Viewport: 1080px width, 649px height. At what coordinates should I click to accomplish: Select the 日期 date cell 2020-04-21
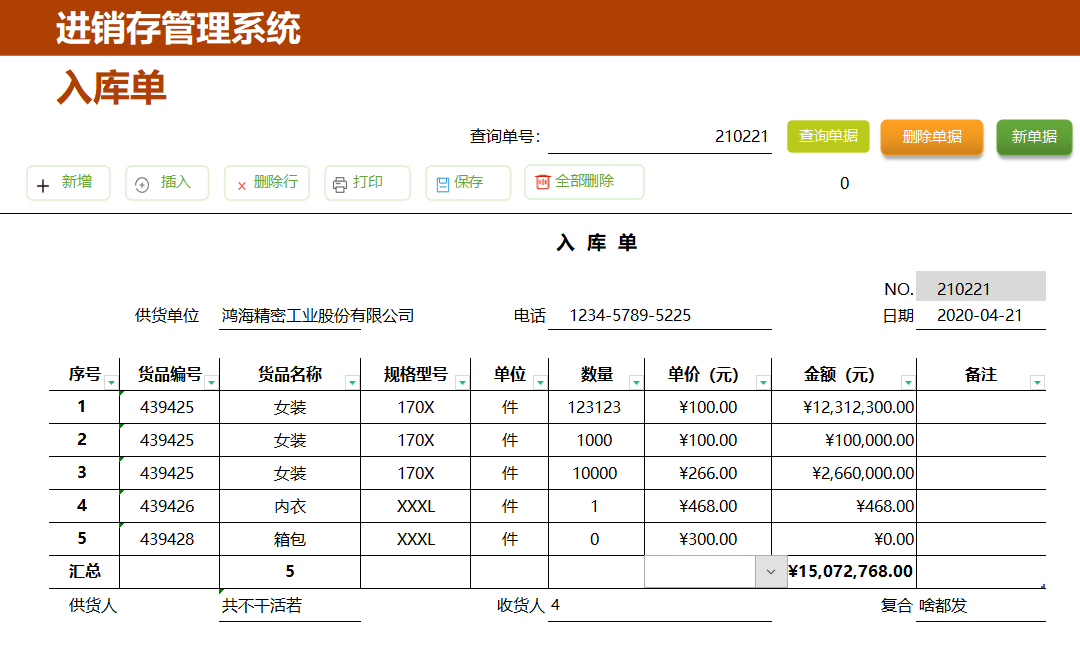tap(979, 315)
